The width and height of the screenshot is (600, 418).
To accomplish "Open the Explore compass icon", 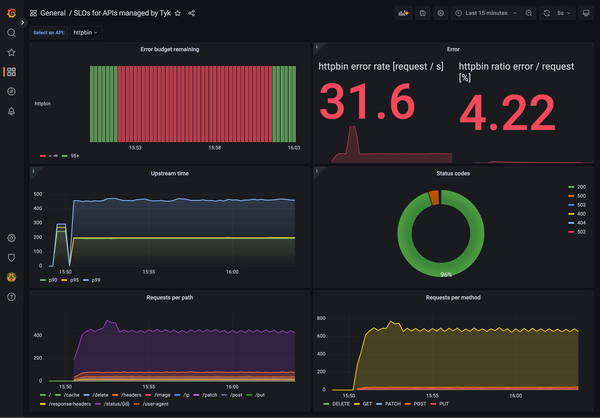I will pos(11,91).
